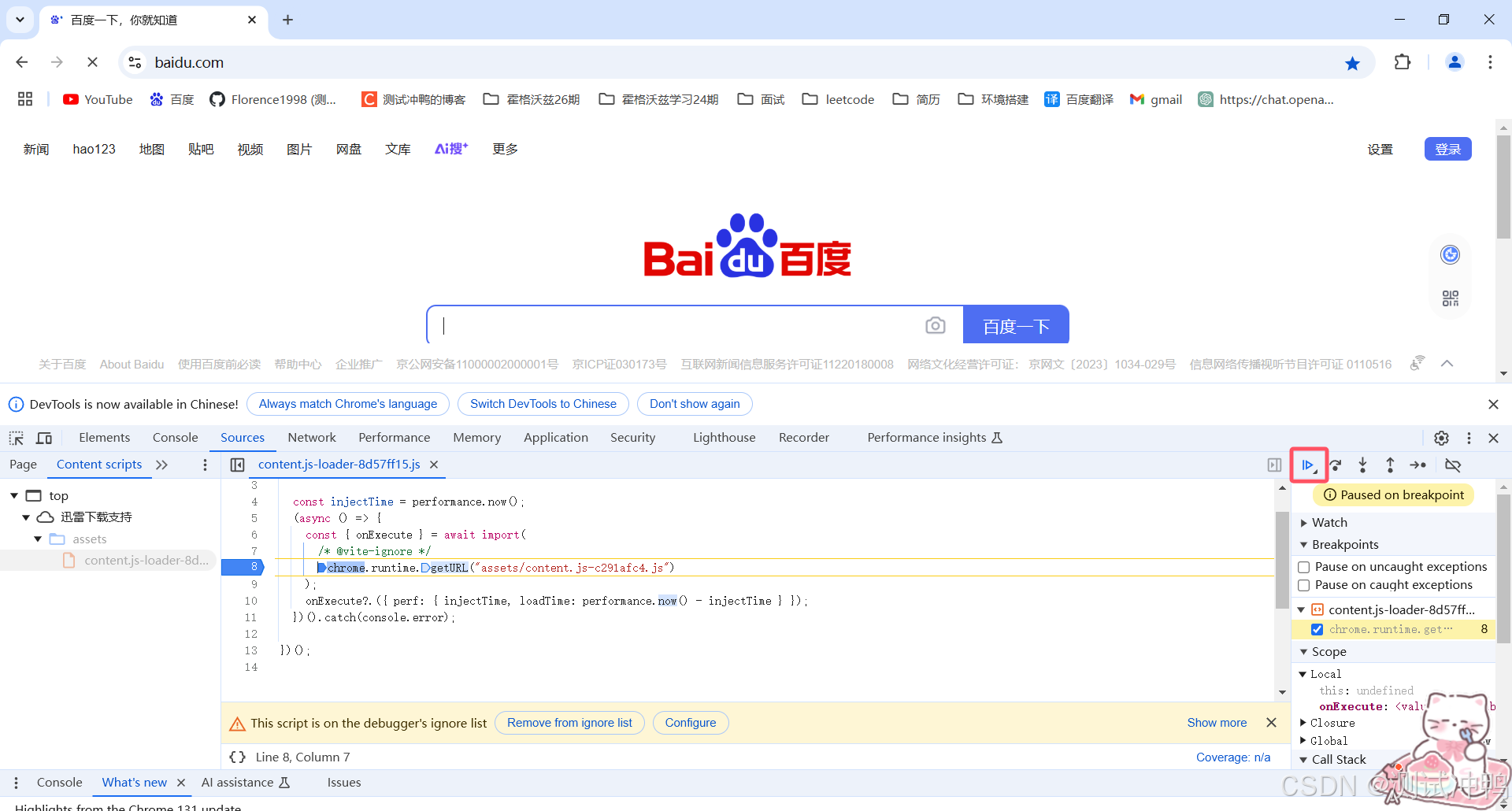
Task: Click the Show more link
Action: click(x=1217, y=723)
